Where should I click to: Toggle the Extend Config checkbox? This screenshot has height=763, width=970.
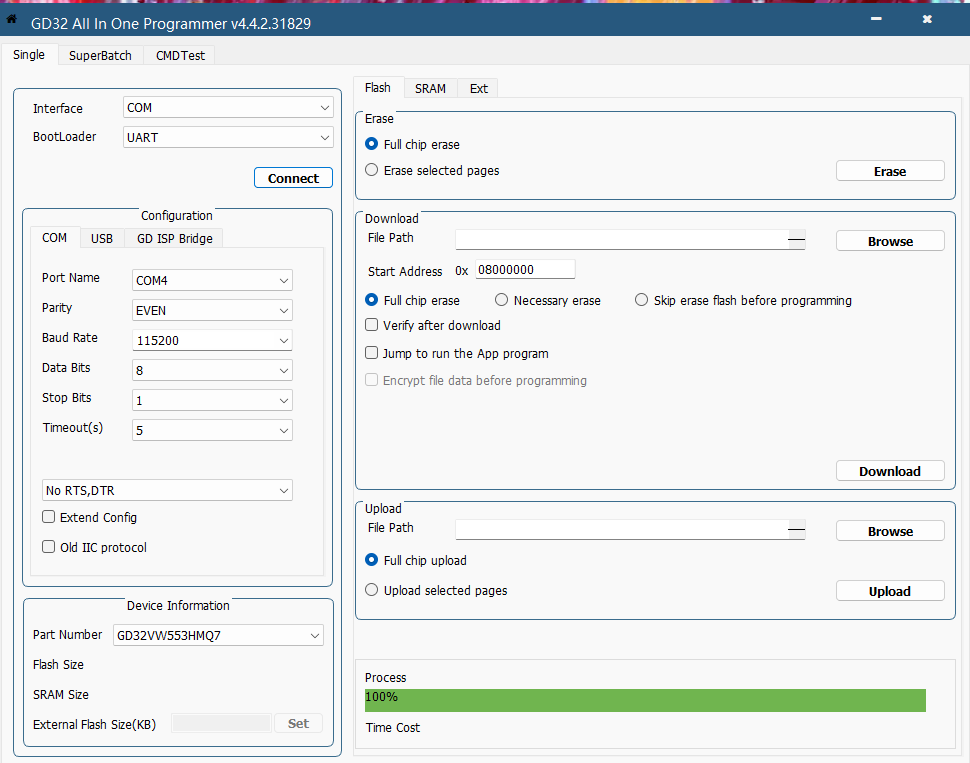[x=49, y=517]
